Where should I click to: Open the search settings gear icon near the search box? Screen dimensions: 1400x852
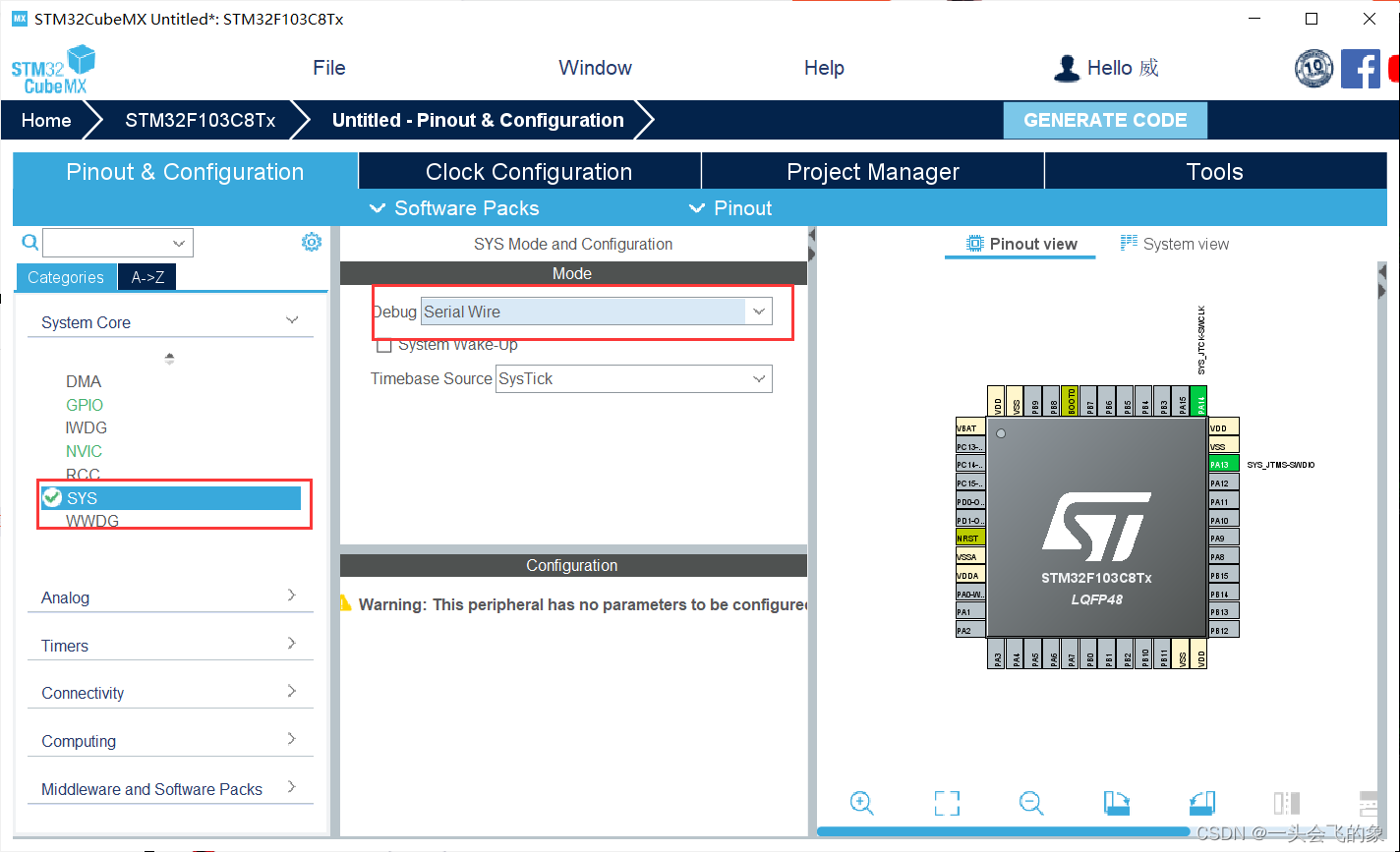(x=312, y=242)
